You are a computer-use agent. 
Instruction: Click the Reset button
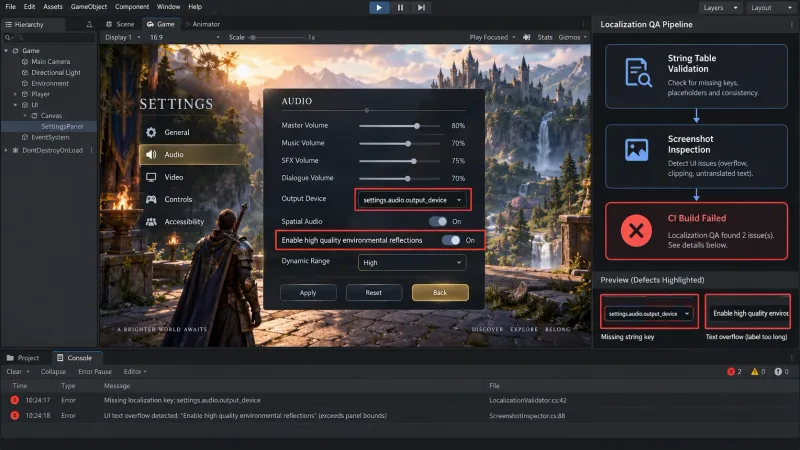[x=373, y=293]
